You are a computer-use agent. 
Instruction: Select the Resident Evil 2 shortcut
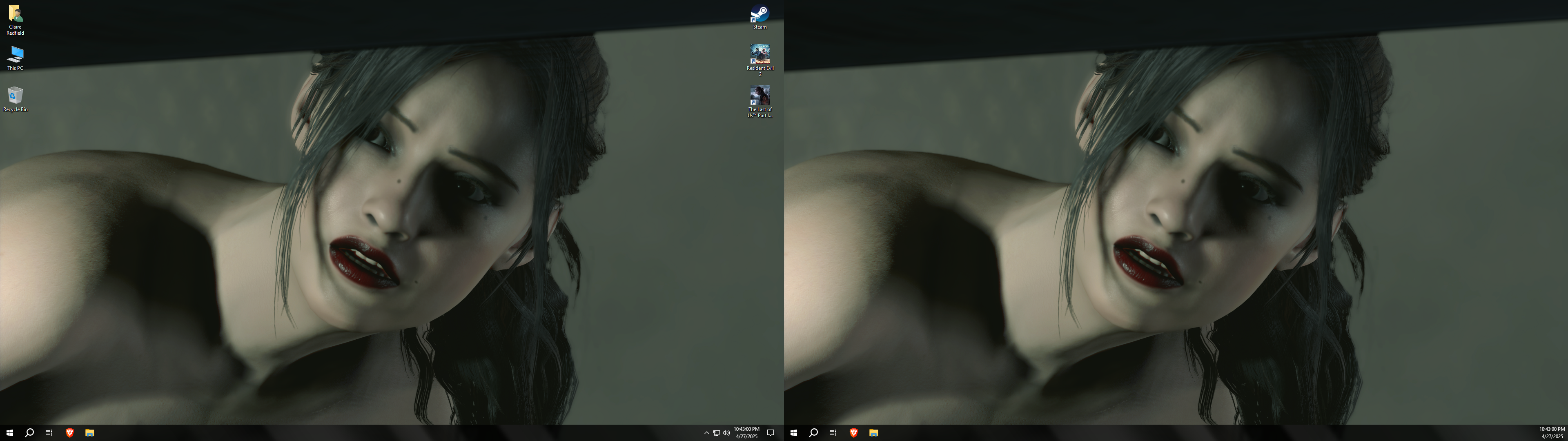point(759,60)
